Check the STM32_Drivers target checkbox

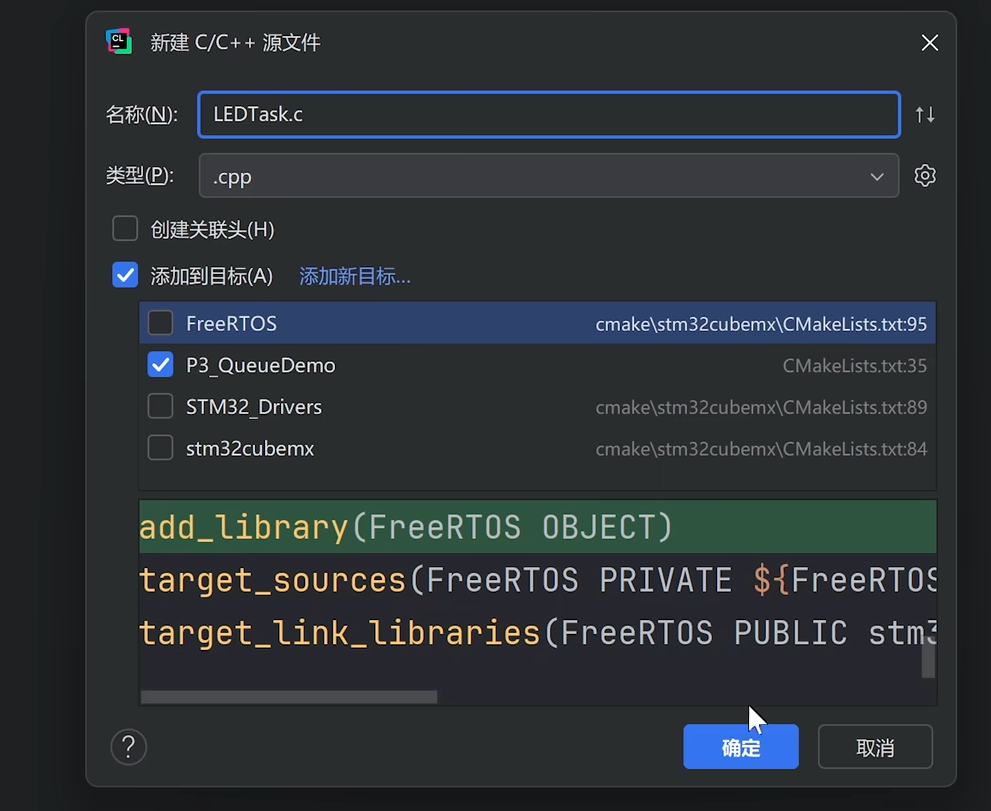(x=161, y=406)
